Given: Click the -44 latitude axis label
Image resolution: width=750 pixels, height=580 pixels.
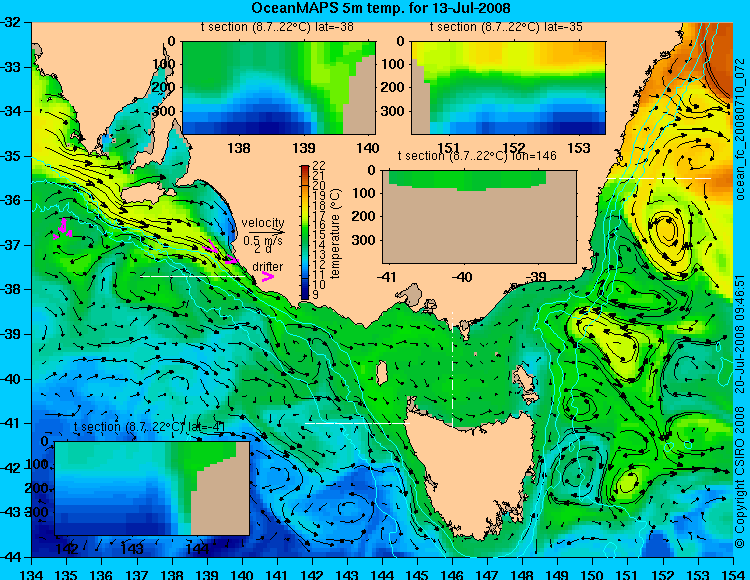Looking at the screenshot, I should coord(10,557).
